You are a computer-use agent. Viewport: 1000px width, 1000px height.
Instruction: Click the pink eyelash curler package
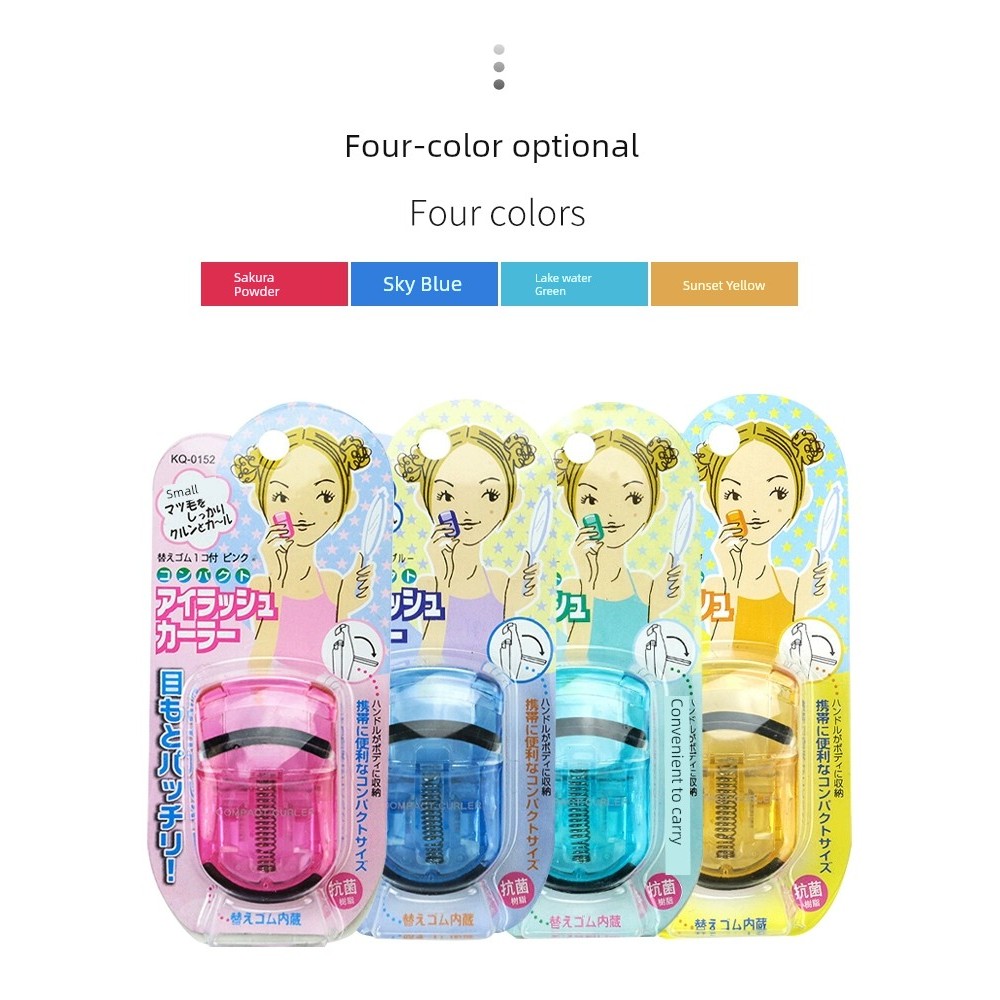pos(268,676)
